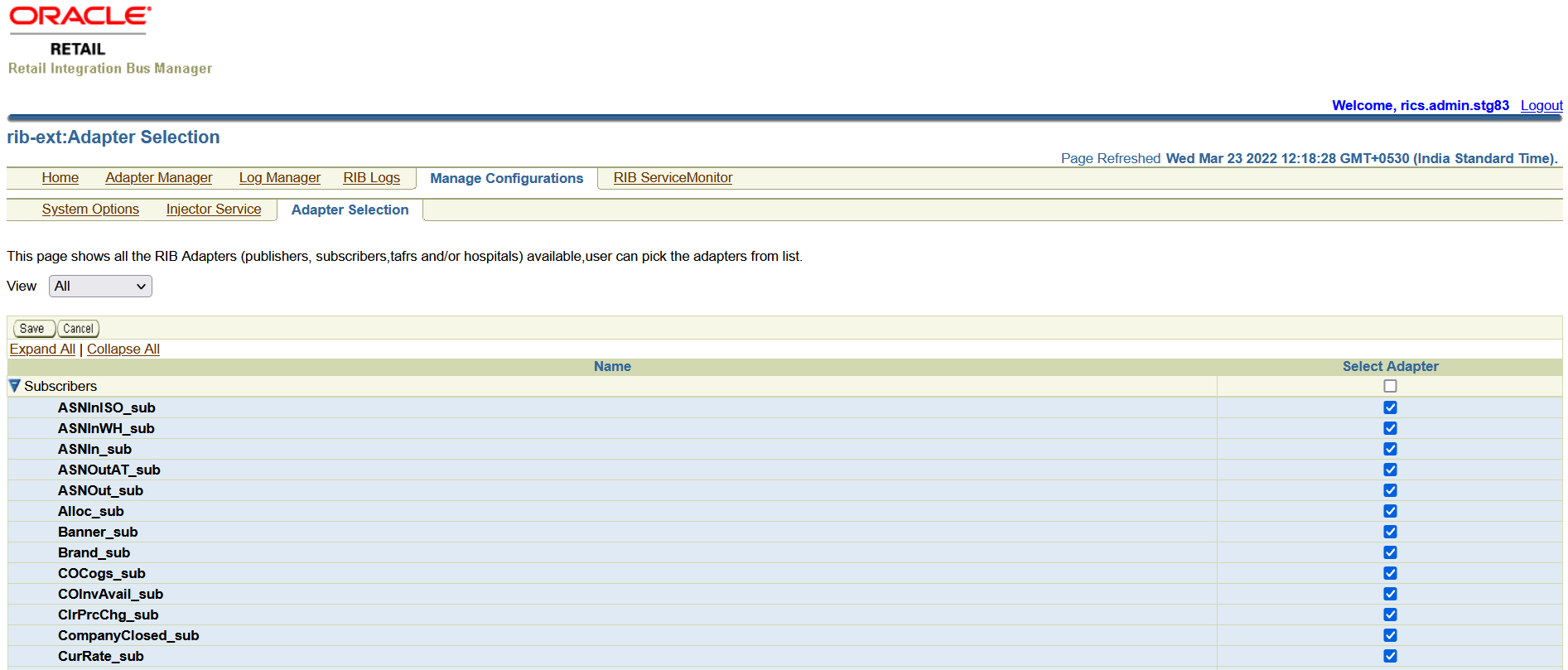Uncheck the ASNInWH_sub adapter checkbox

pos(1390,428)
